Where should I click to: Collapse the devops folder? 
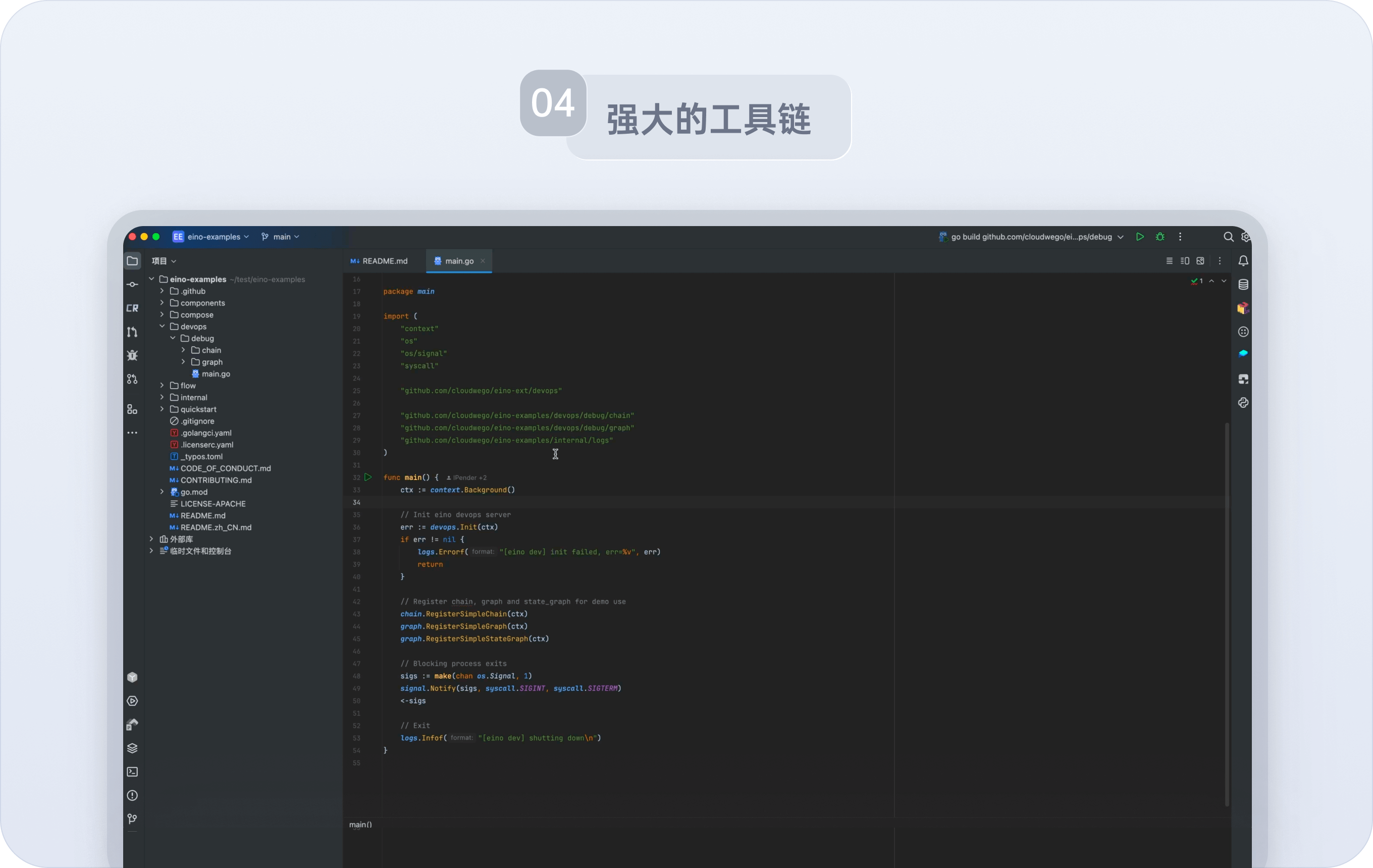click(x=162, y=326)
